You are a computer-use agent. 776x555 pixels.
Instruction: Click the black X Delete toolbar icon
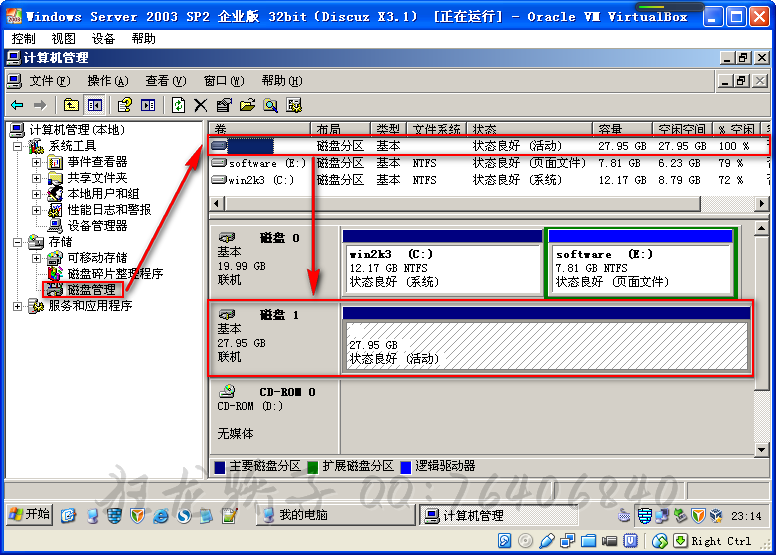(x=200, y=105)
